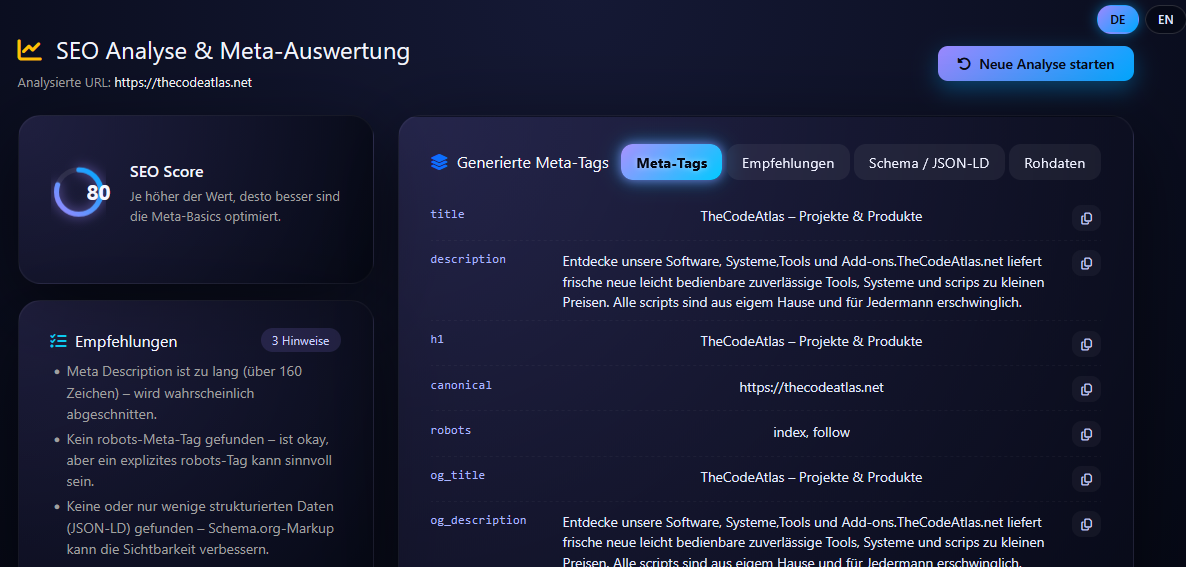The height and width of the screenshot is (567, 1186).
Task: Click the Empfehlungen card heading
Action: (x=126, y=342)
